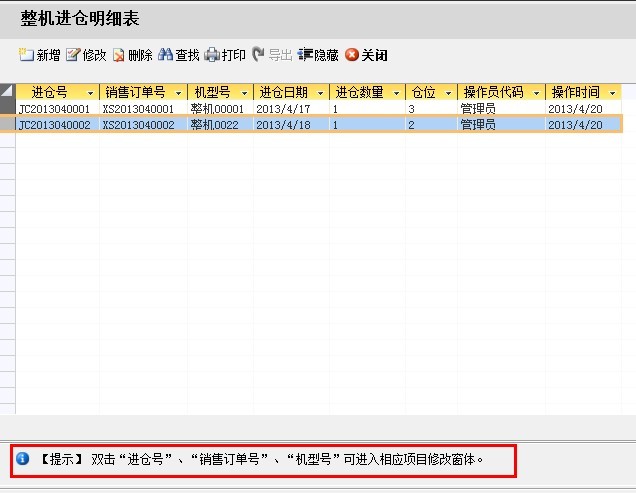
Task: Click the 打印 printer icon
Action: coord(212,54)
